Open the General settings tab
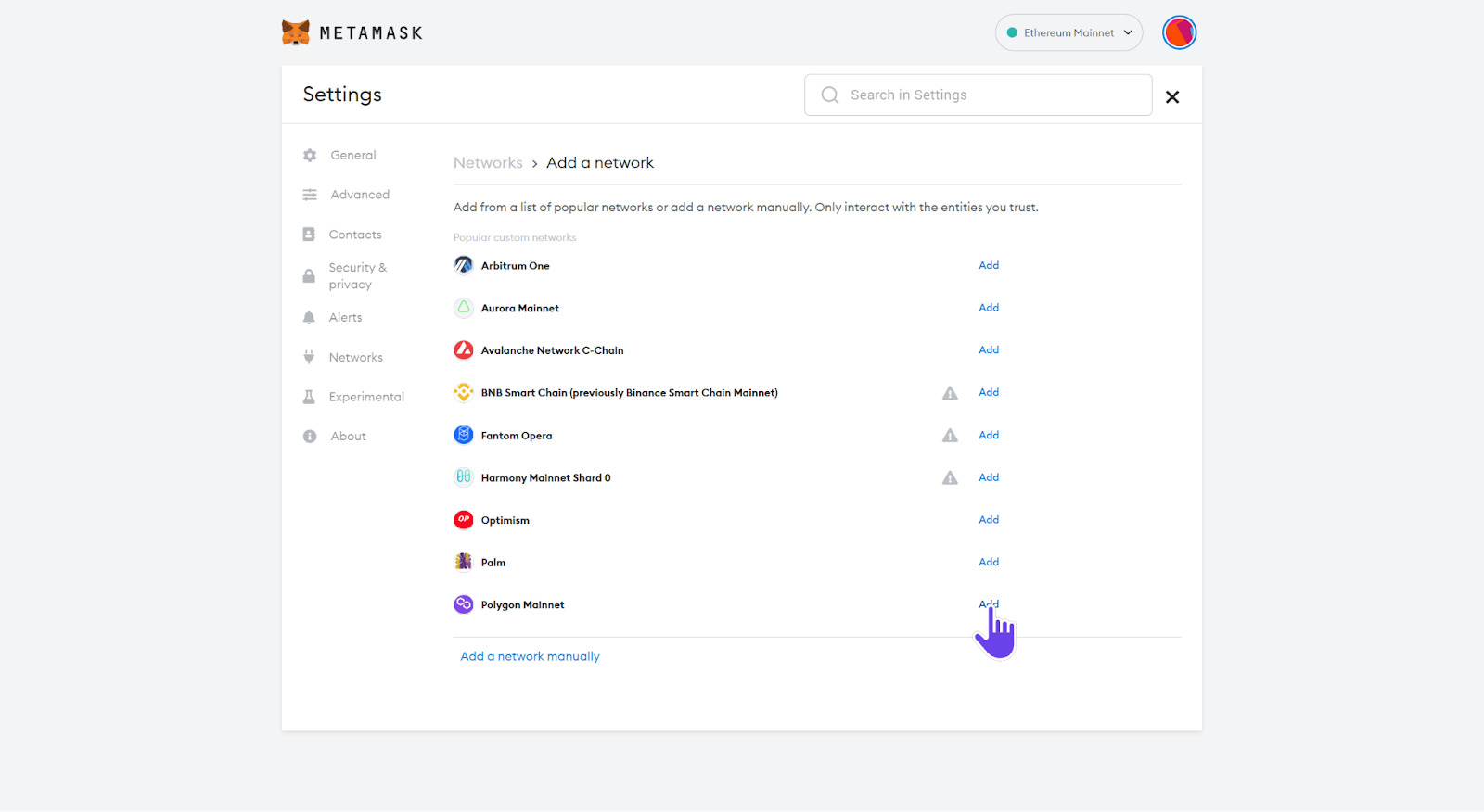This screenshot has height=812, width=1484. tap(353, 156)
